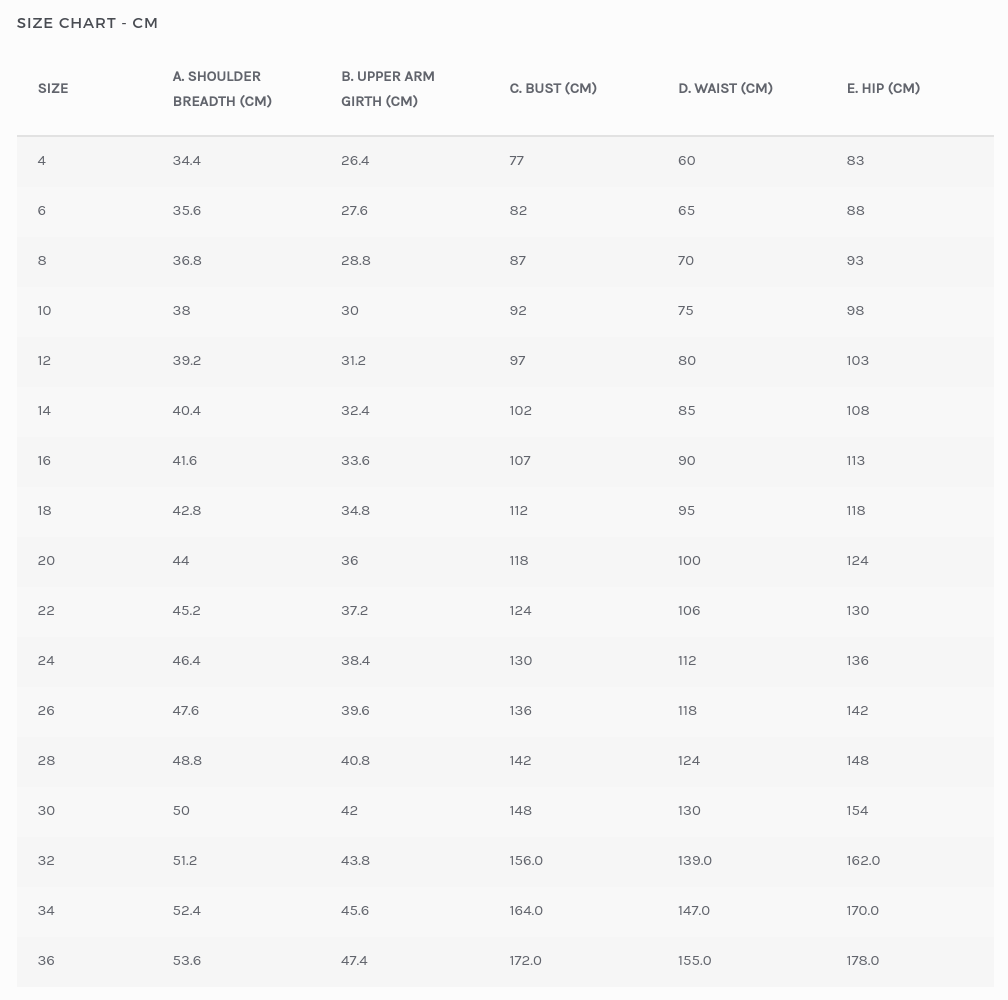Screen dimensions: 1008x1000
Task: Select upper arm girth value 39.6
Action: click(x=356, y=710)
